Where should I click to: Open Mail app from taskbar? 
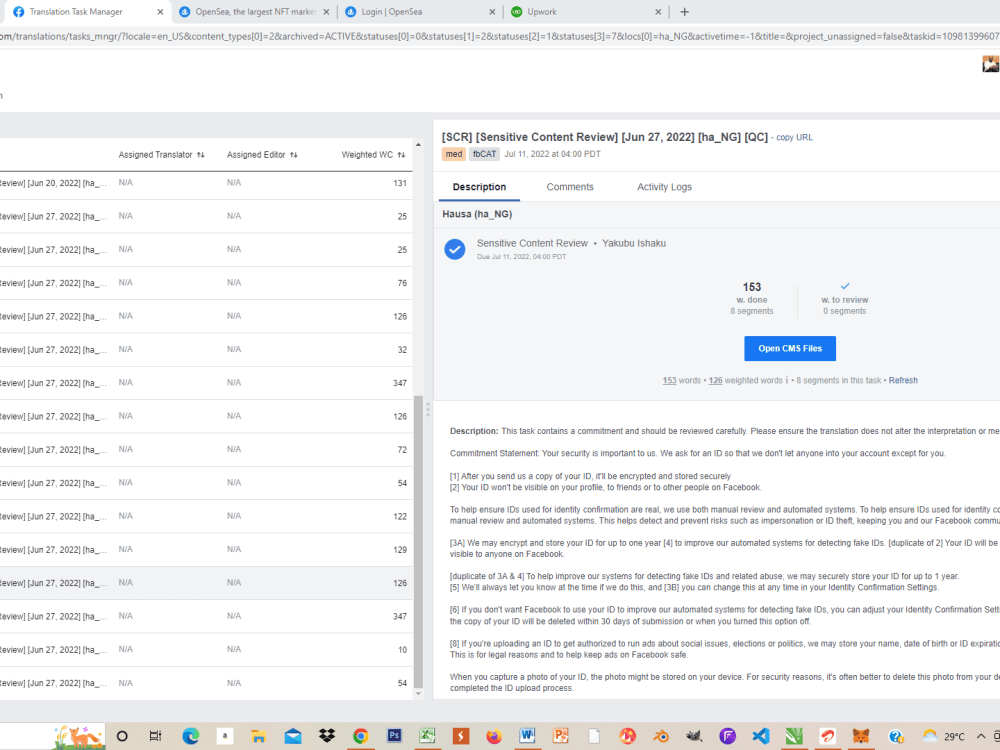[293, 736]
